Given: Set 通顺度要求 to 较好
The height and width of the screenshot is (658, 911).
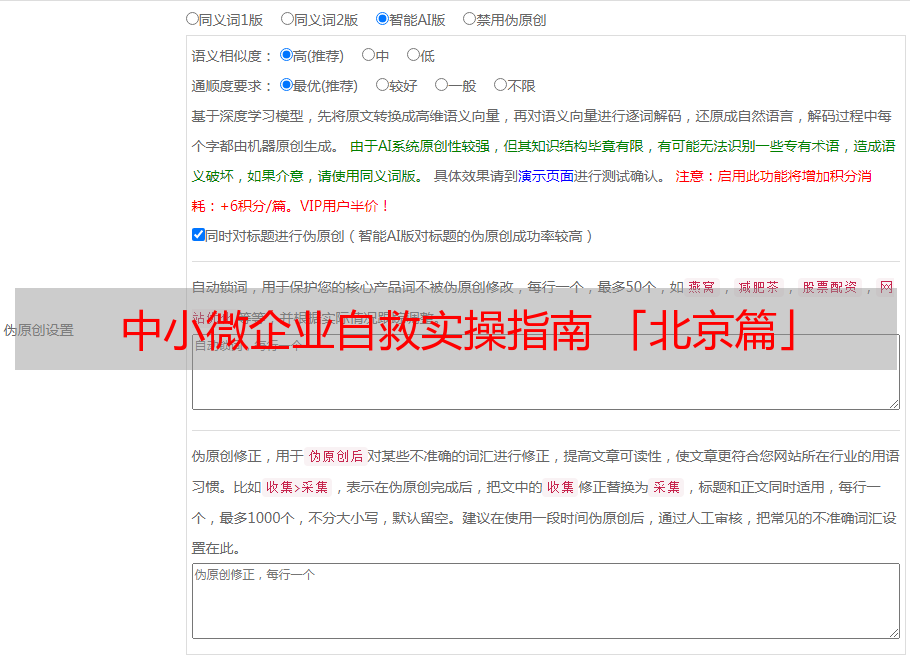Looking at the screenshot, I should [x=382, y=85].
